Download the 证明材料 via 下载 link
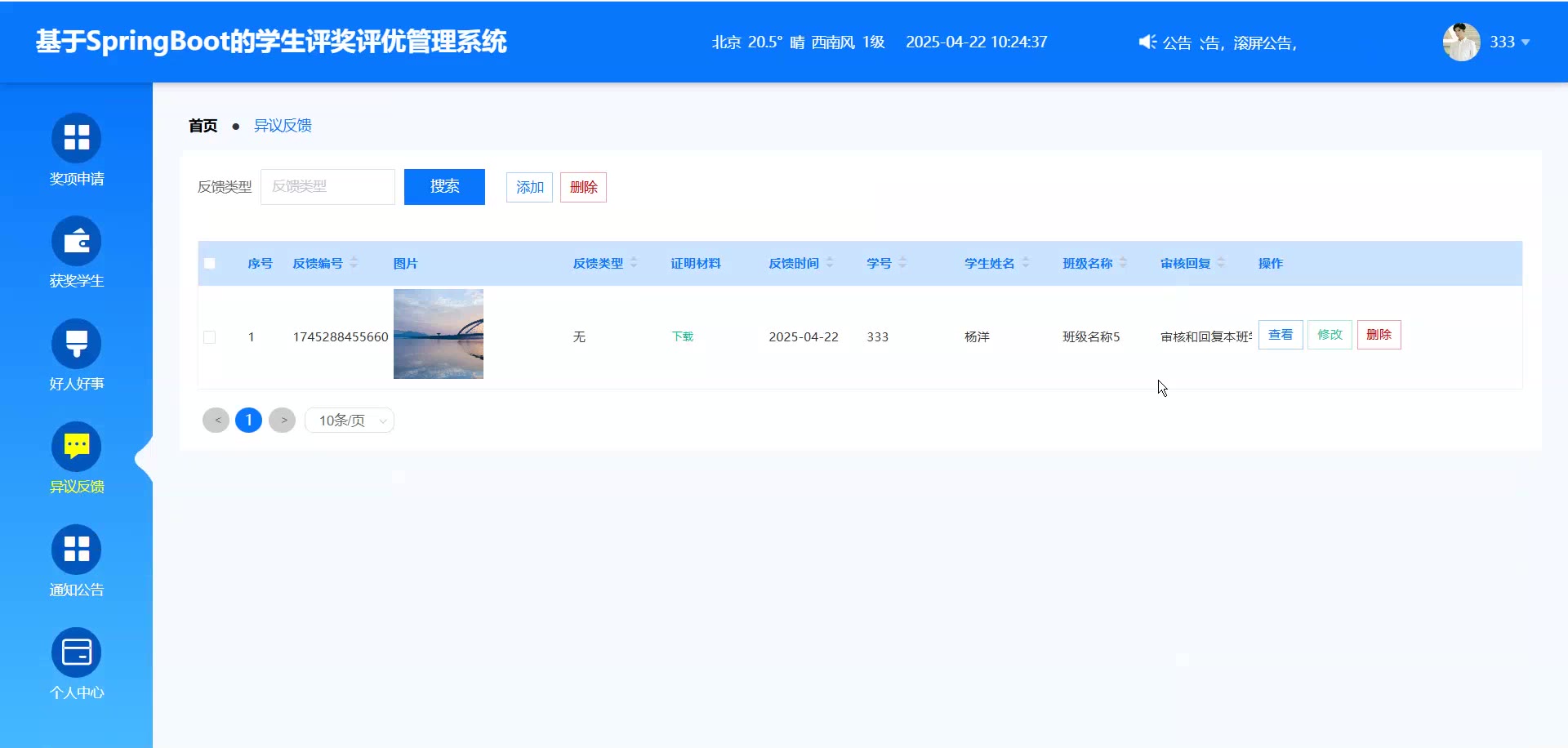 682,336
